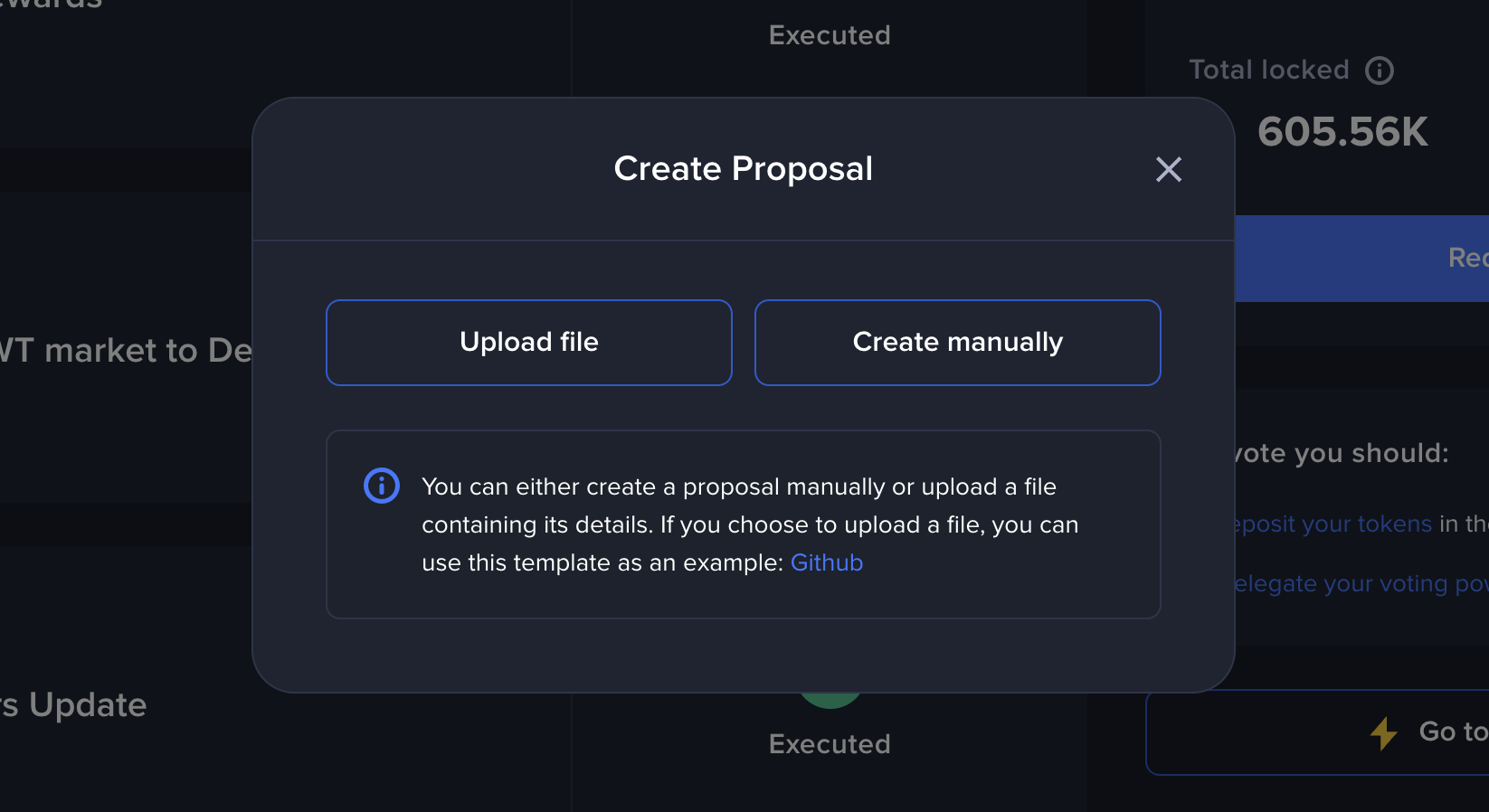Click info icon next to Total locked
Screen dimensions: 1489x812
1380,71
